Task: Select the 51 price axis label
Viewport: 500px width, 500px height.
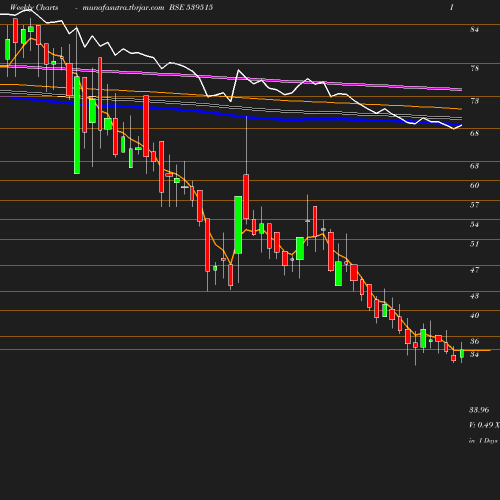Action: click(x=474, y=244)
